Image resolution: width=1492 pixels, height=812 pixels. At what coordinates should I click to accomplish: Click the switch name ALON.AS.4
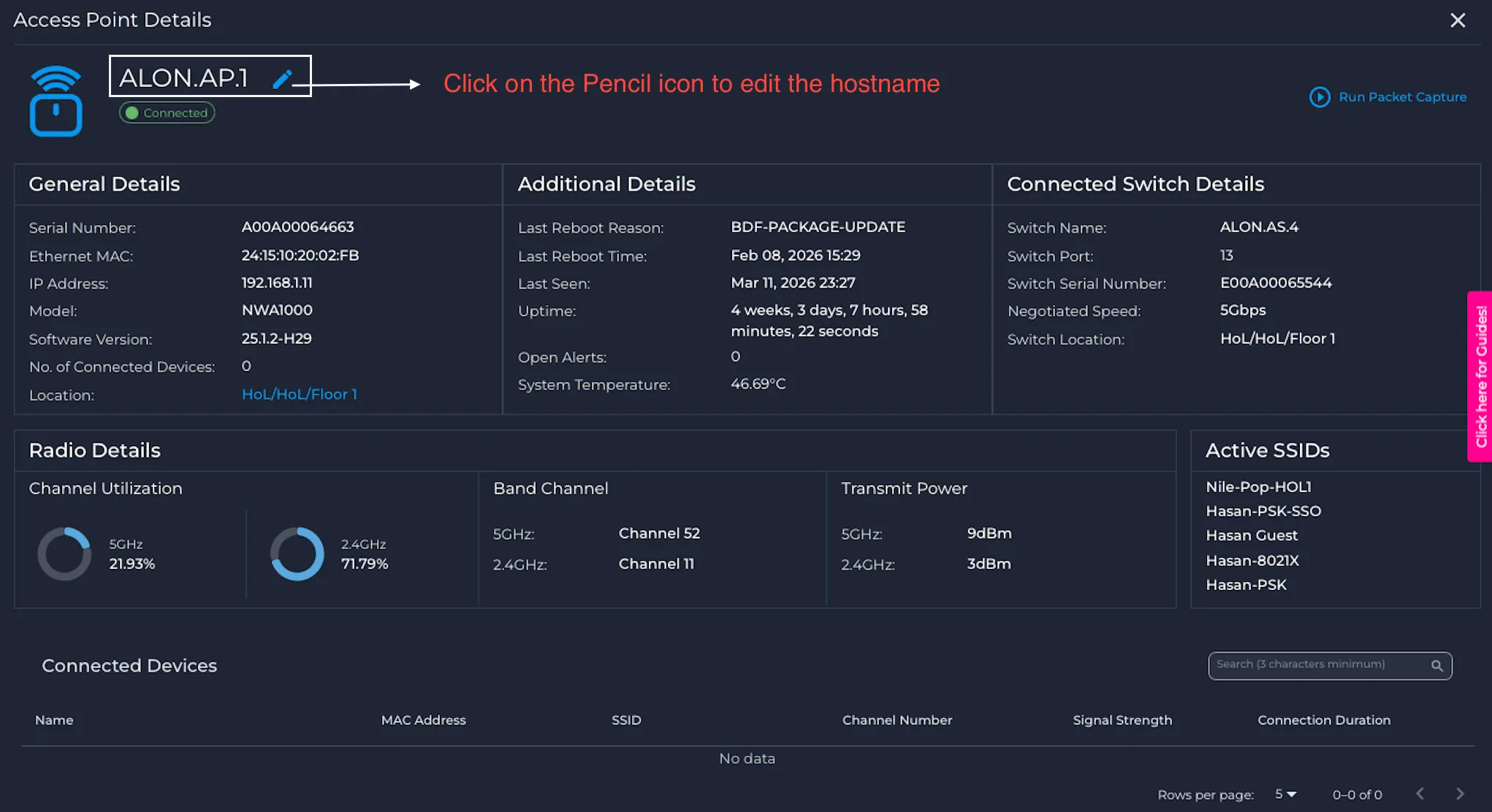coord(1259,227)
